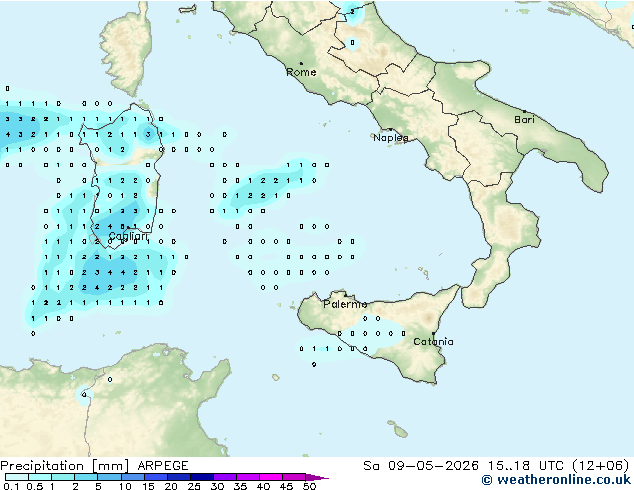Pick the legend swatch between 0.1 and 0.5
The width and height of the screenshot is (634, 490).
click(x=17, y=477)
